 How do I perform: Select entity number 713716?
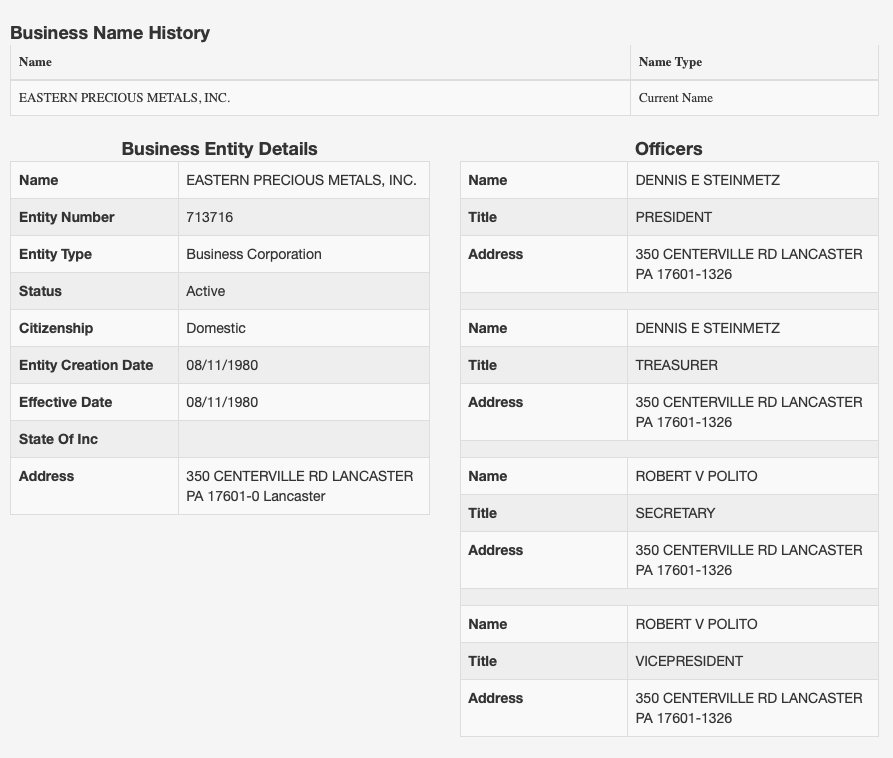(210, 217)
